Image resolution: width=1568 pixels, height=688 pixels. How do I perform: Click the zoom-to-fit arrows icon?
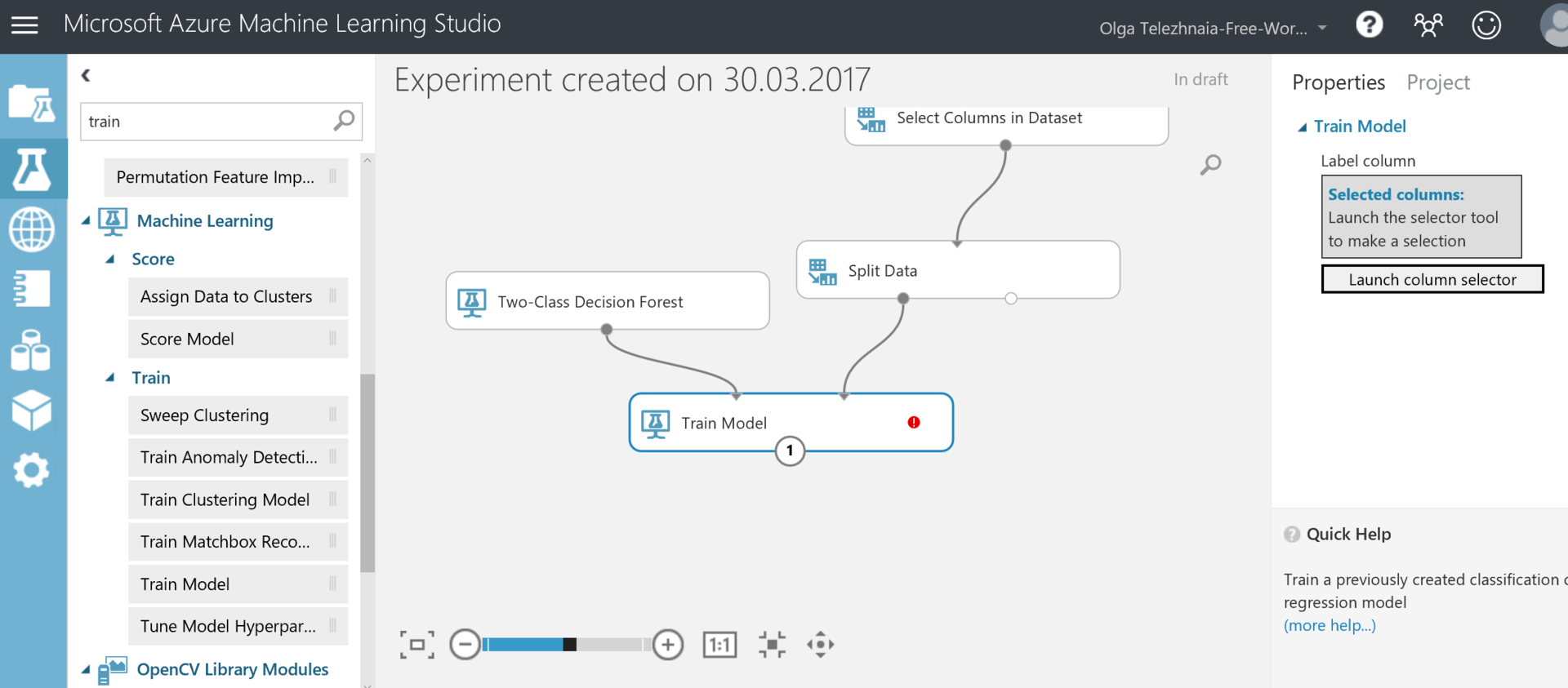click(x=772, y=645)
